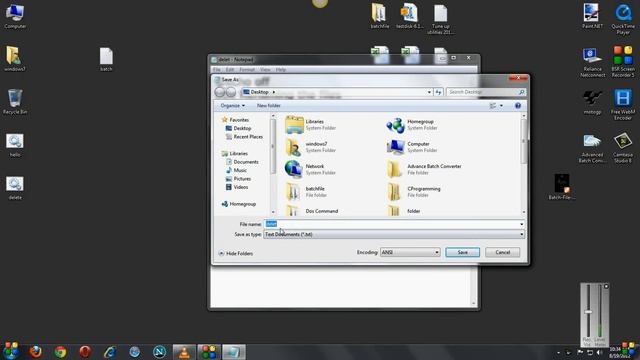Select the motogp desktop shortcut

click(x=592, y=102)
